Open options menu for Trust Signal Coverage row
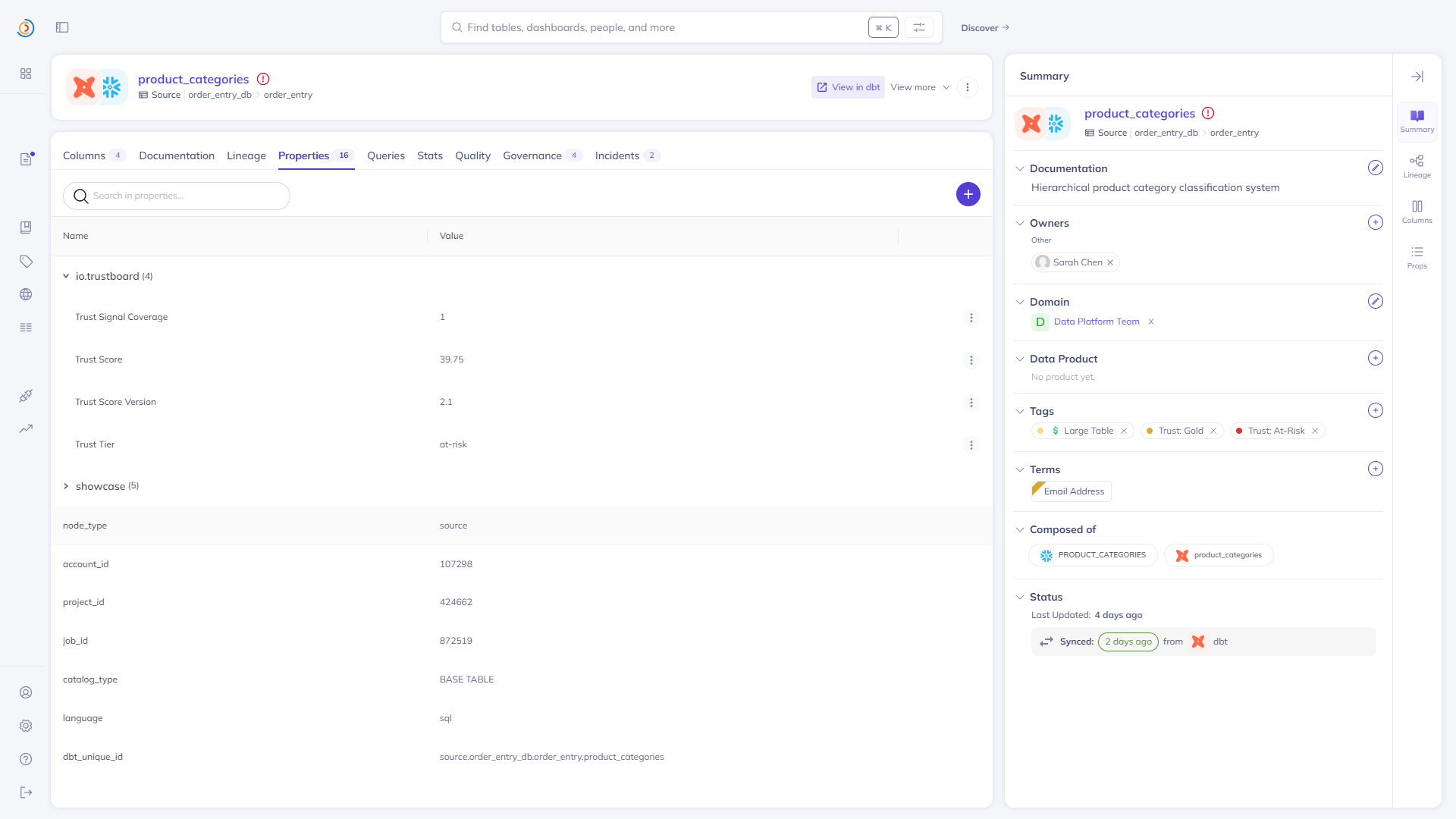Screen dimensions: 1456x819 971,318
